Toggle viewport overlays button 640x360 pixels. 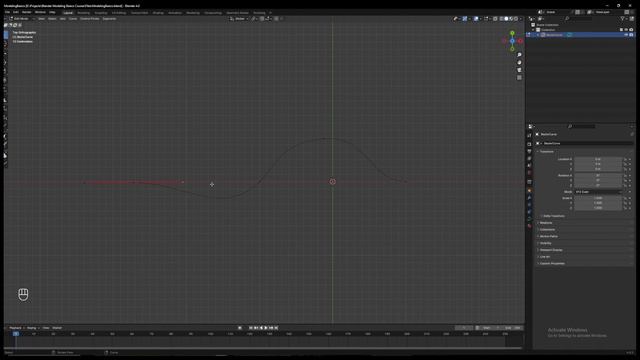click(476, 19)
